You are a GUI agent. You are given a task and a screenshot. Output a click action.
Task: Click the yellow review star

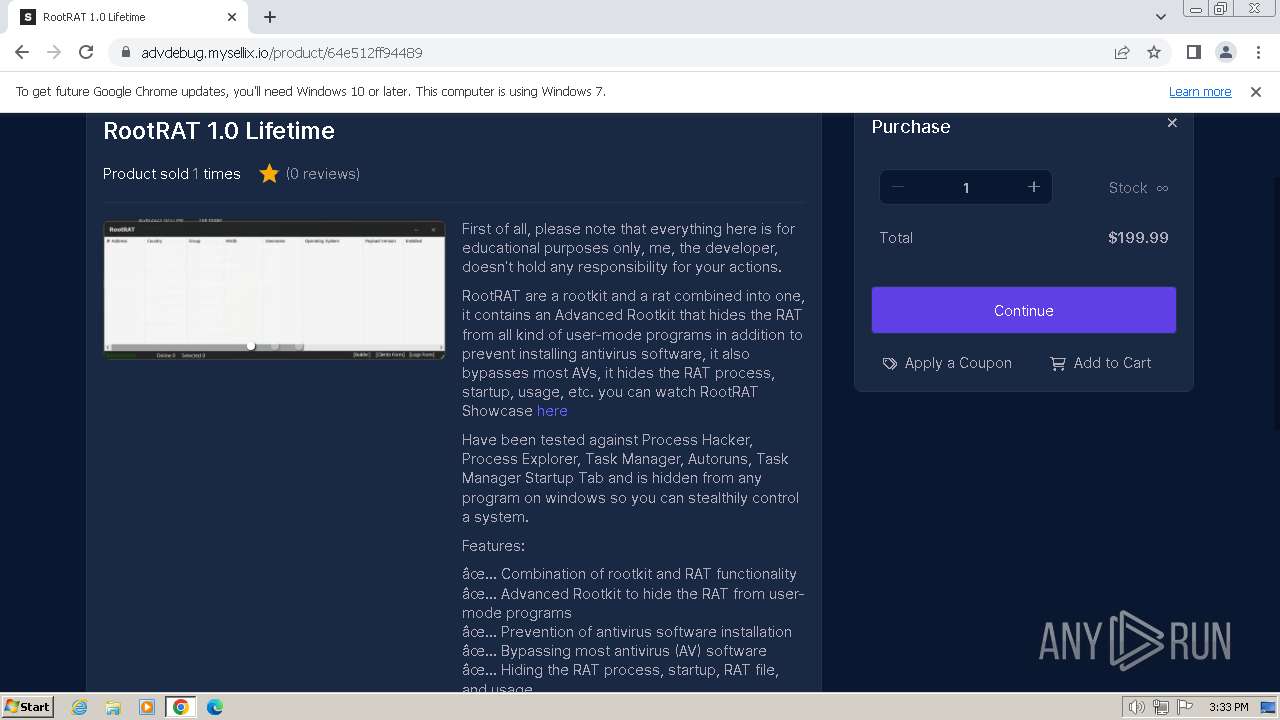[x=269, y=174]
